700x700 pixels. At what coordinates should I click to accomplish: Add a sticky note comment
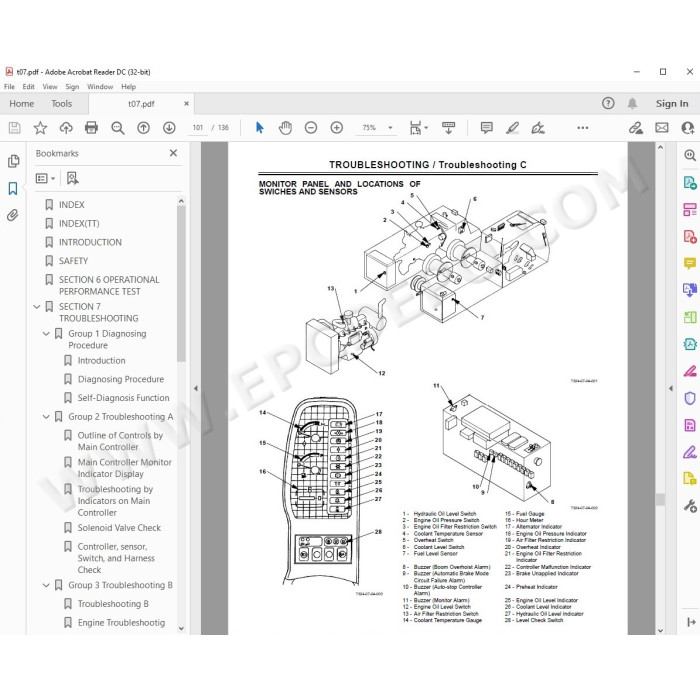(x=487, y=128)
